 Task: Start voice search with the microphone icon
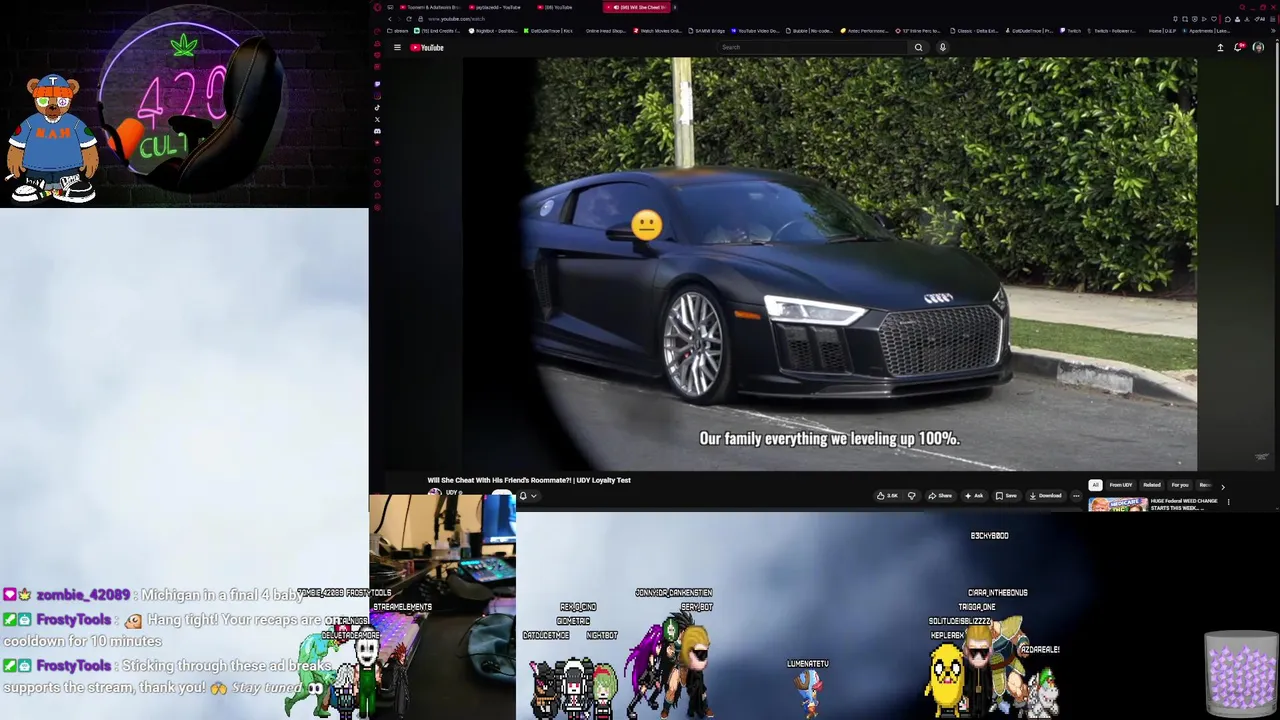942,47
